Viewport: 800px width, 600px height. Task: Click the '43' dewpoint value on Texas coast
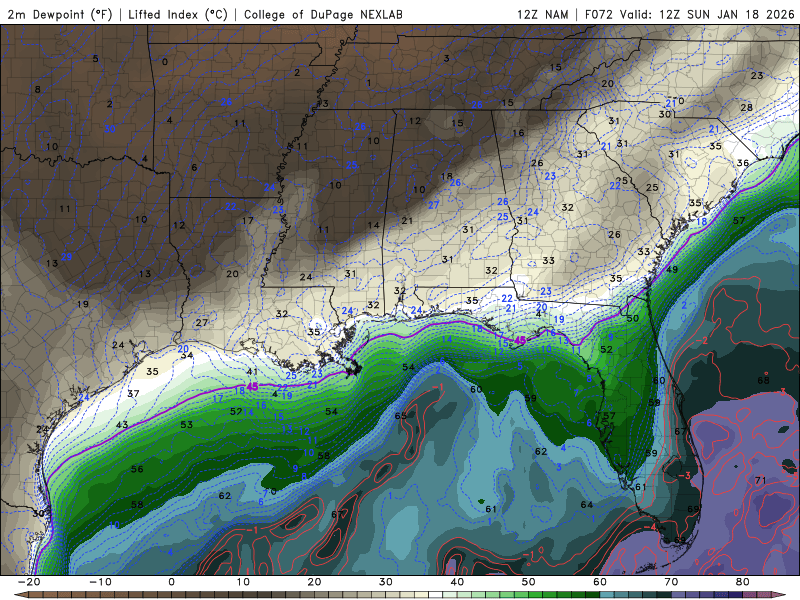[122, 424]
